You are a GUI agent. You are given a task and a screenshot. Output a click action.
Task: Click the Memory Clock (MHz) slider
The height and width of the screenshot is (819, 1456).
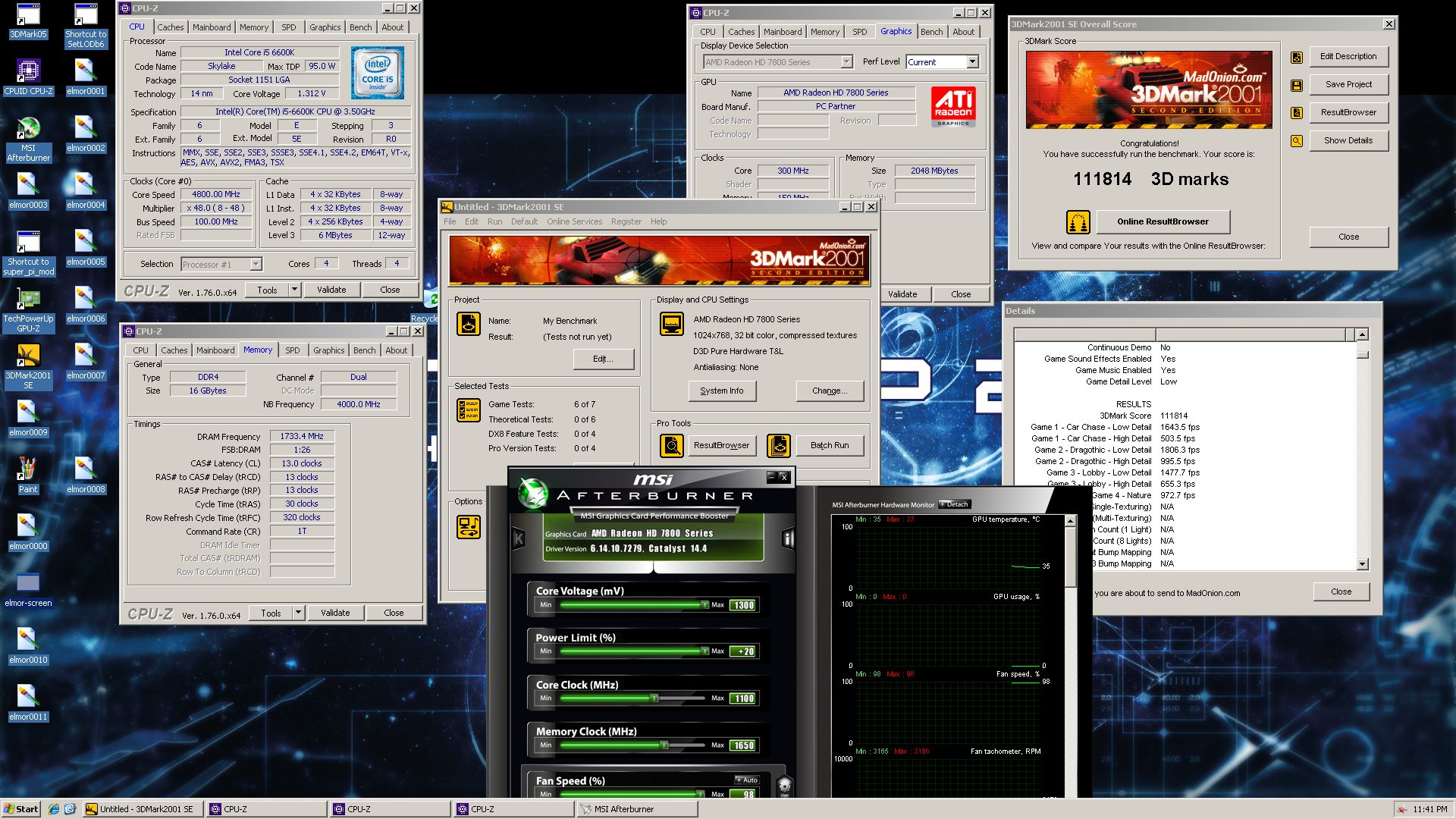point(633,745)
